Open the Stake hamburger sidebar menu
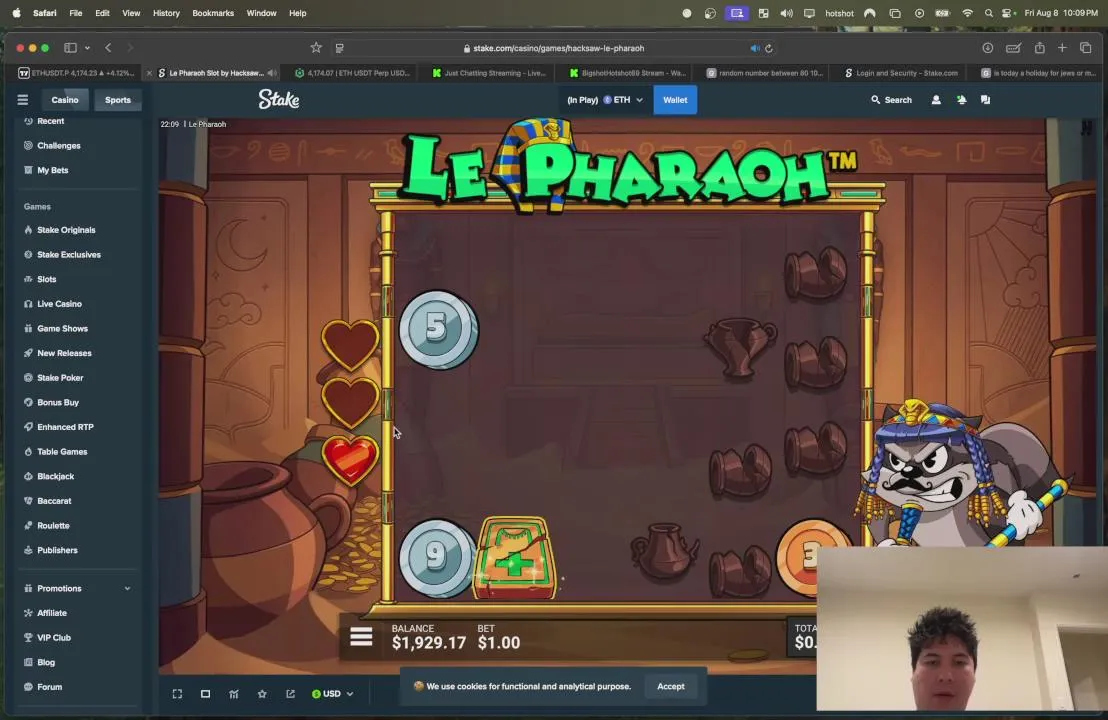 pyautogui.click(x=23, y=100)
